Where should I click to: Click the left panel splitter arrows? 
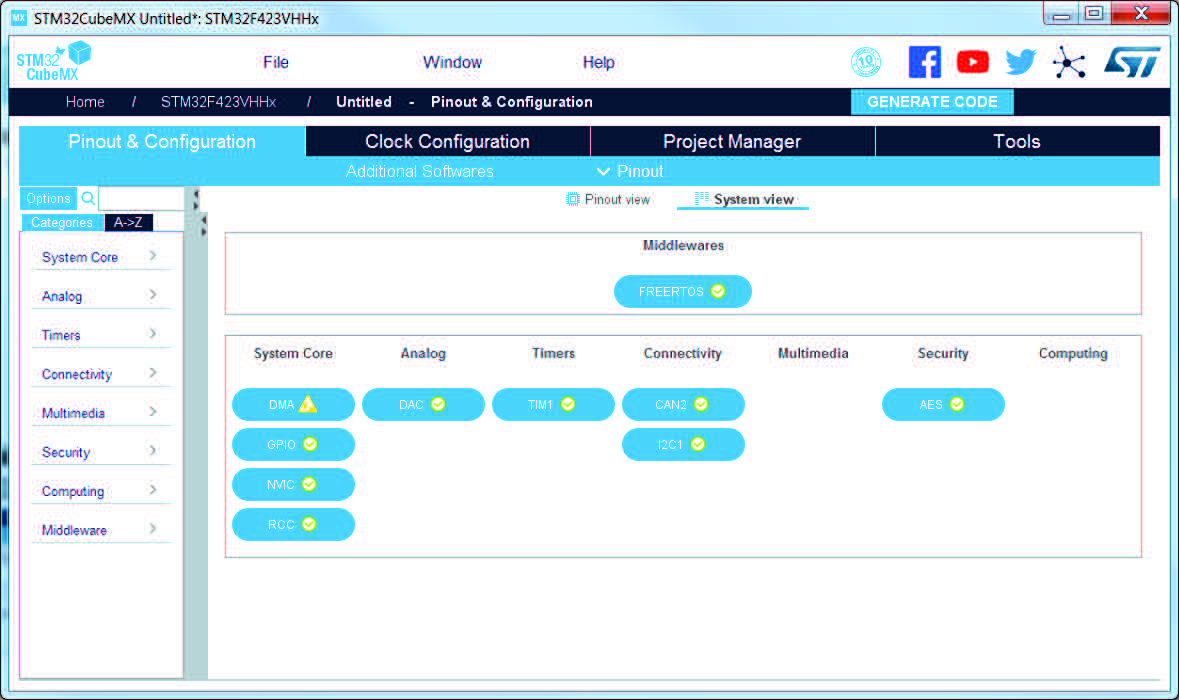(203, 226)
